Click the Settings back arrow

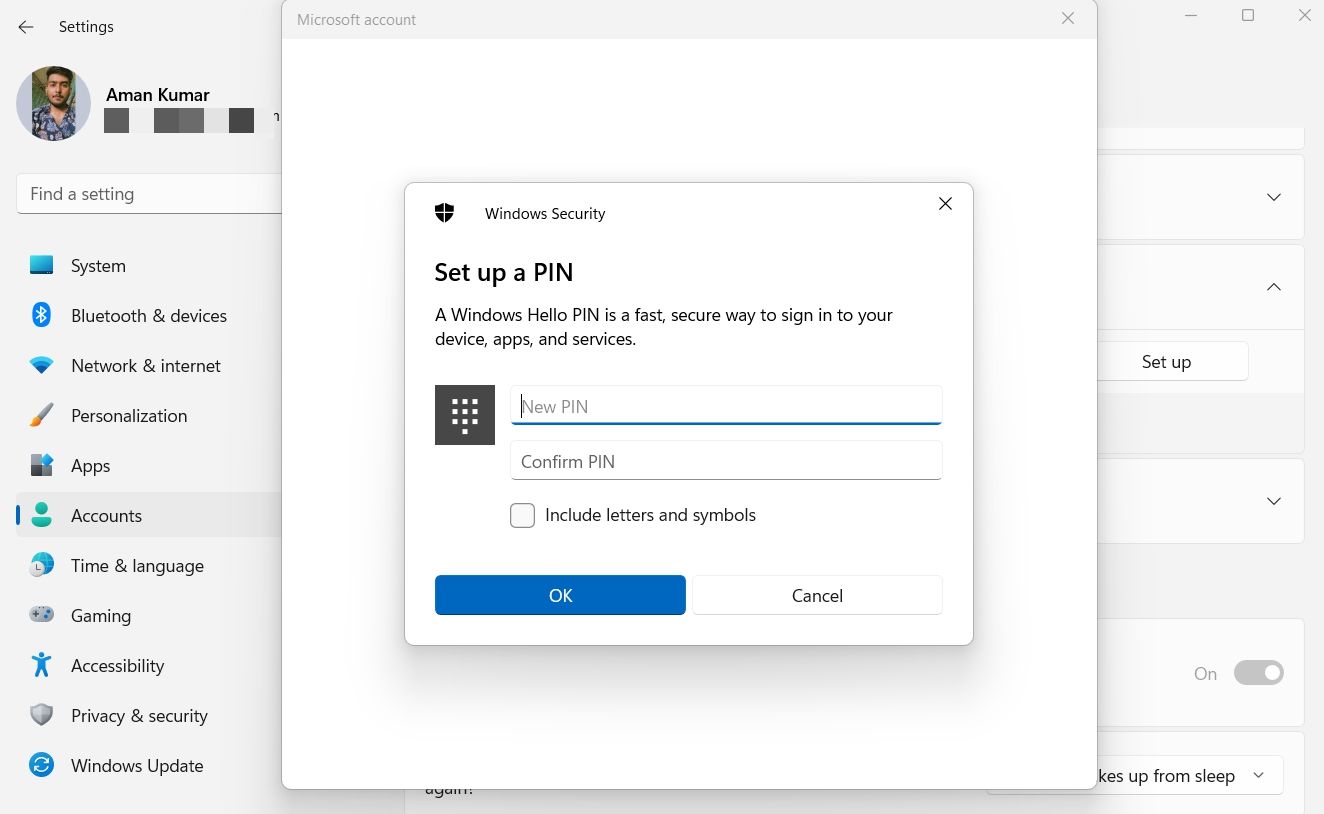pos(26,27)
